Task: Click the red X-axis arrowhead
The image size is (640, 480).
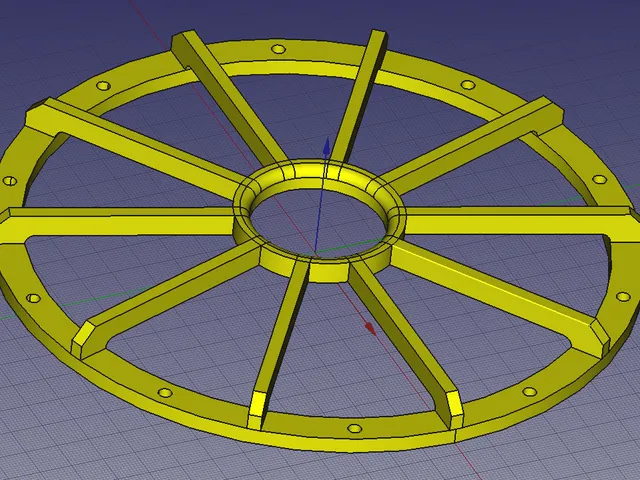Action: pyautogui.click(x=370, y=328)
